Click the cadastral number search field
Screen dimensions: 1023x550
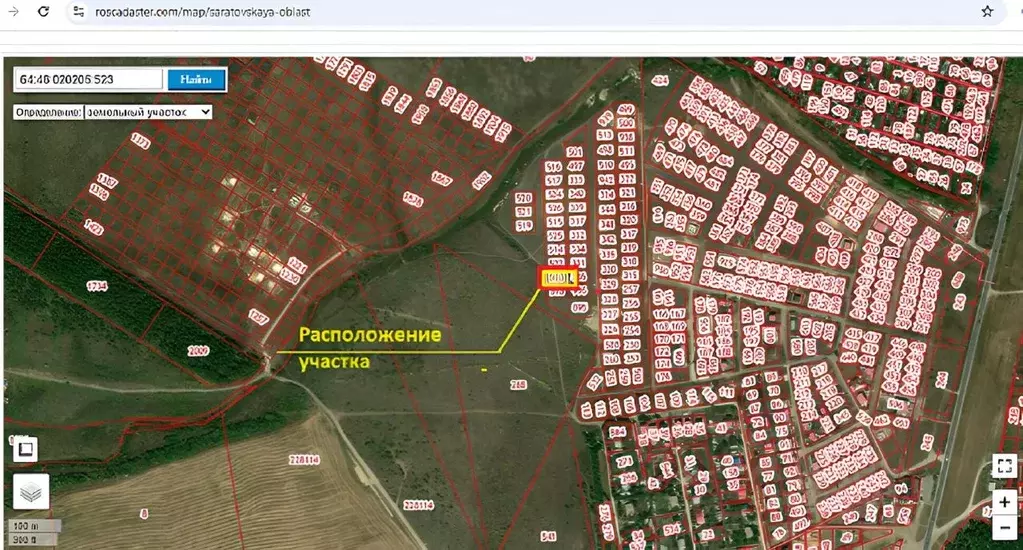88,80
